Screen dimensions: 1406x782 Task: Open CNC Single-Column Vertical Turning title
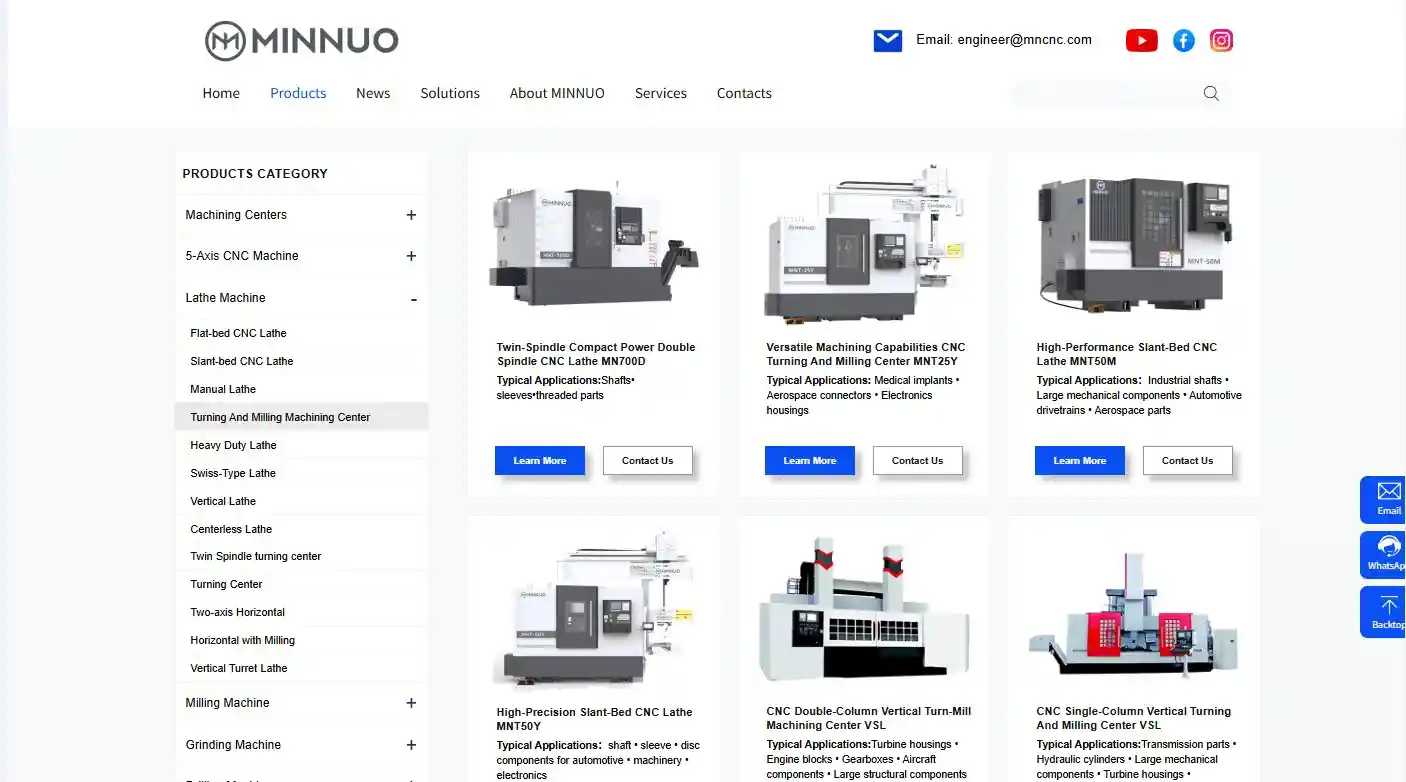click(x=1134, y=718)
